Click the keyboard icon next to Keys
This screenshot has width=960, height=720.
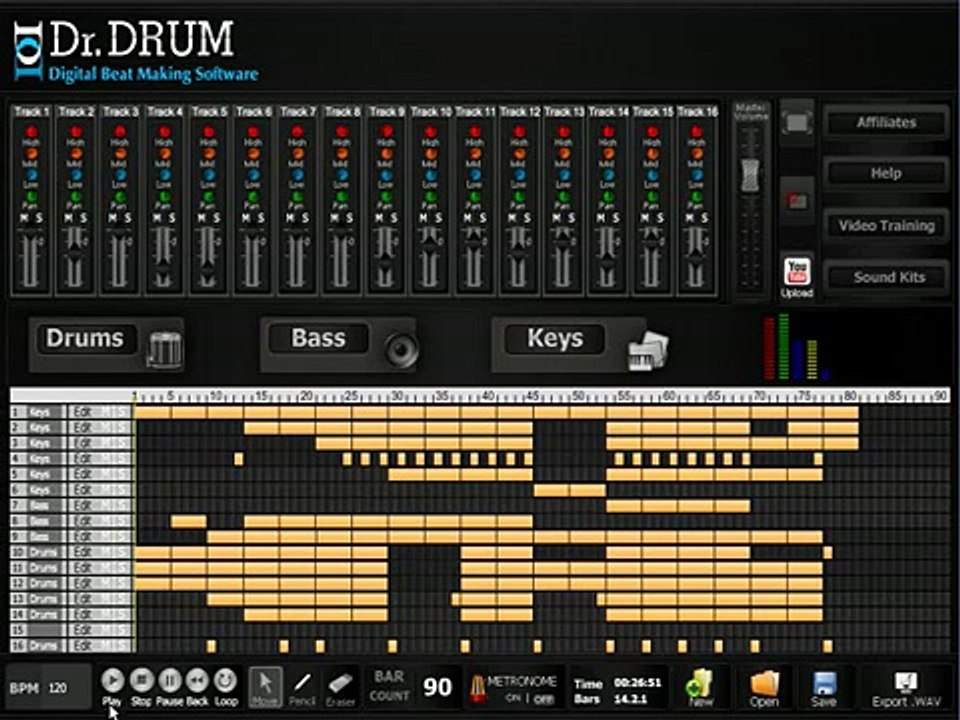click(648, 351)
